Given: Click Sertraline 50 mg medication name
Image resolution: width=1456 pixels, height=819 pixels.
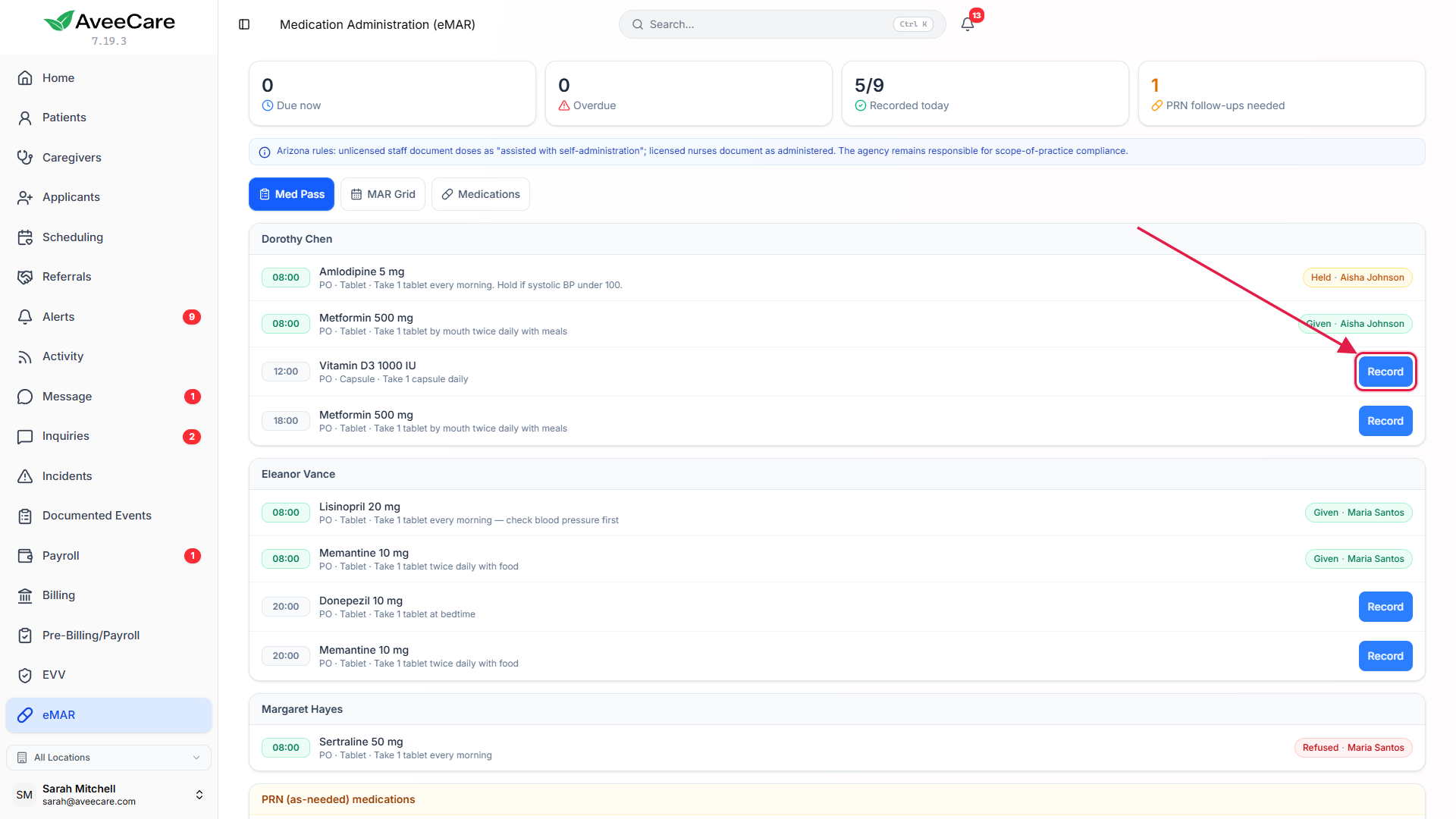Looking at the screenshot, I should point(361,742).
